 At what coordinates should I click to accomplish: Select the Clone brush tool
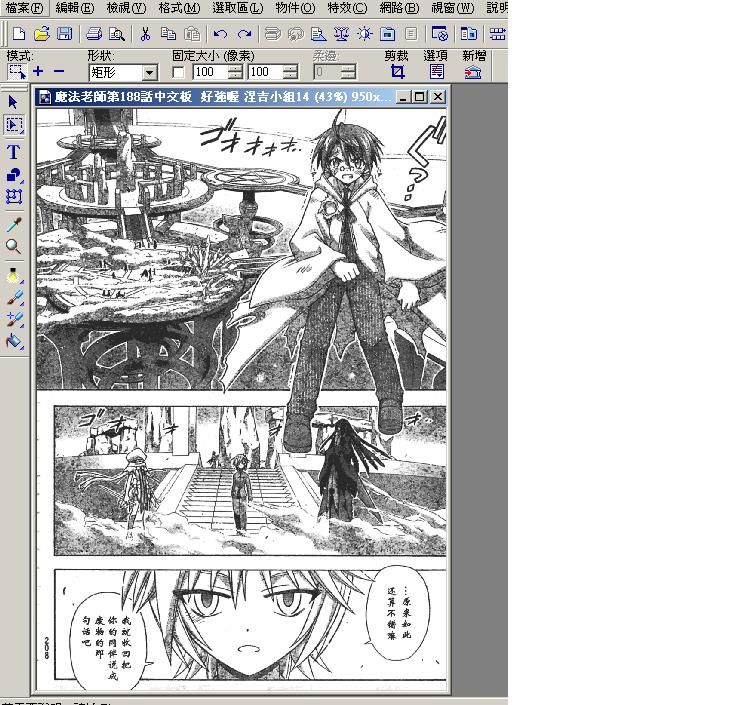pyautogui.click(x=14, y=319)
